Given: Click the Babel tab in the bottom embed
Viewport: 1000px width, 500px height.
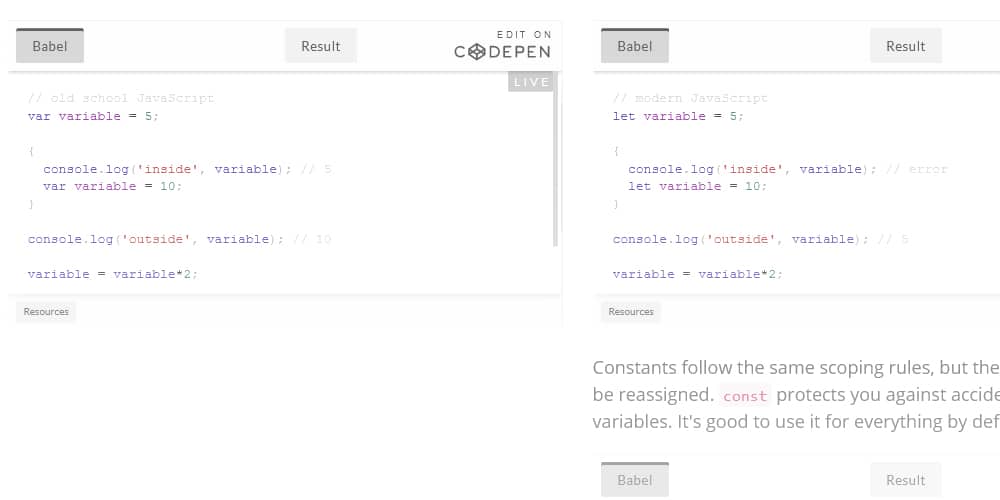Looking at the screenshot, I should (x=635, y=480).
